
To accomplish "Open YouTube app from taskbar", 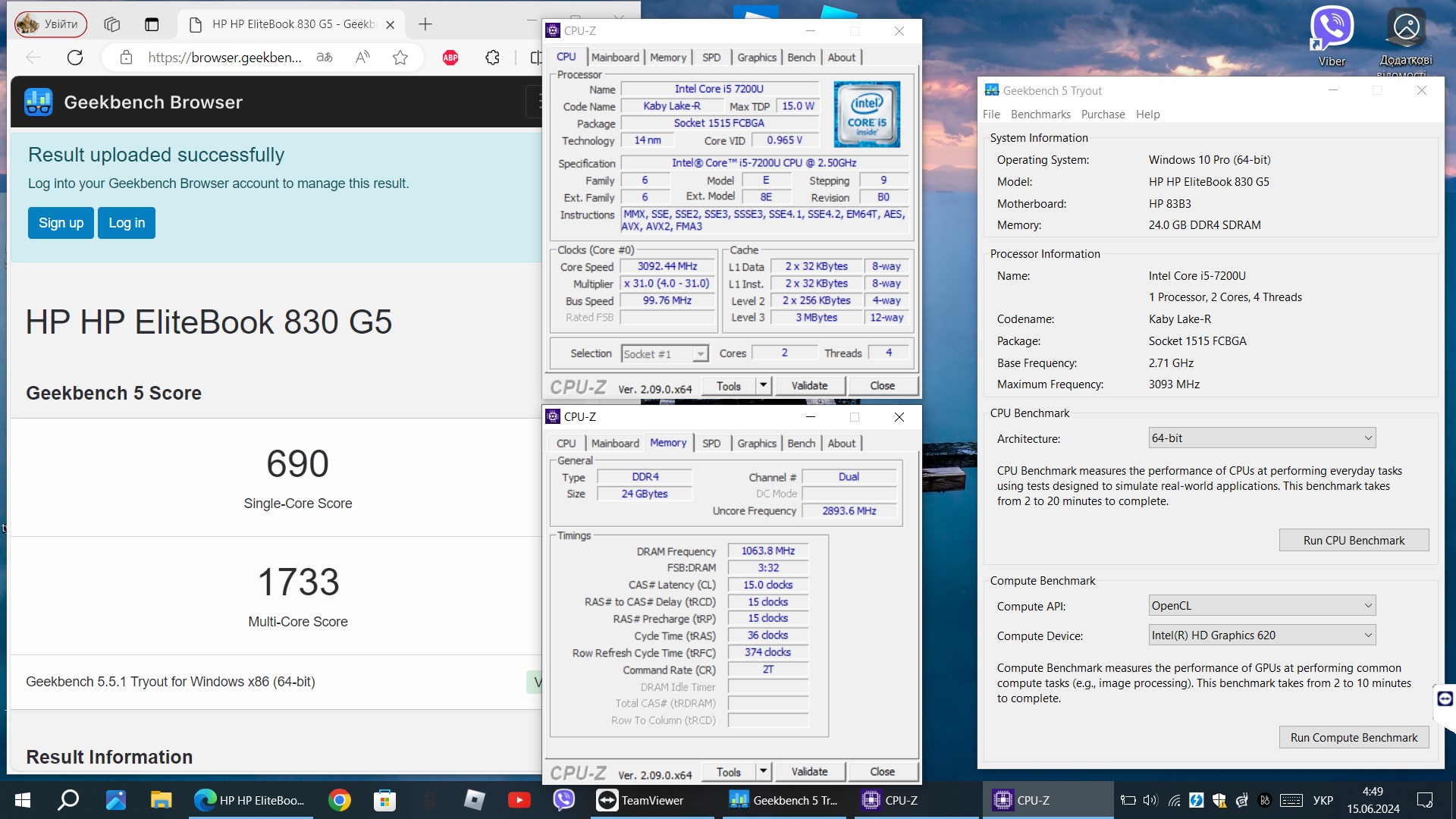I will point(519,800).
